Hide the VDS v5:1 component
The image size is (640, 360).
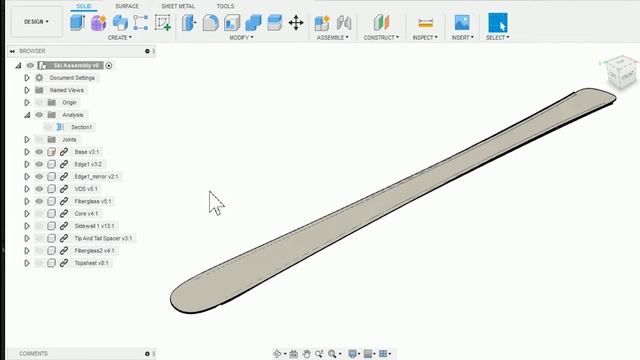pyautogui.click(x=39, y=189)
